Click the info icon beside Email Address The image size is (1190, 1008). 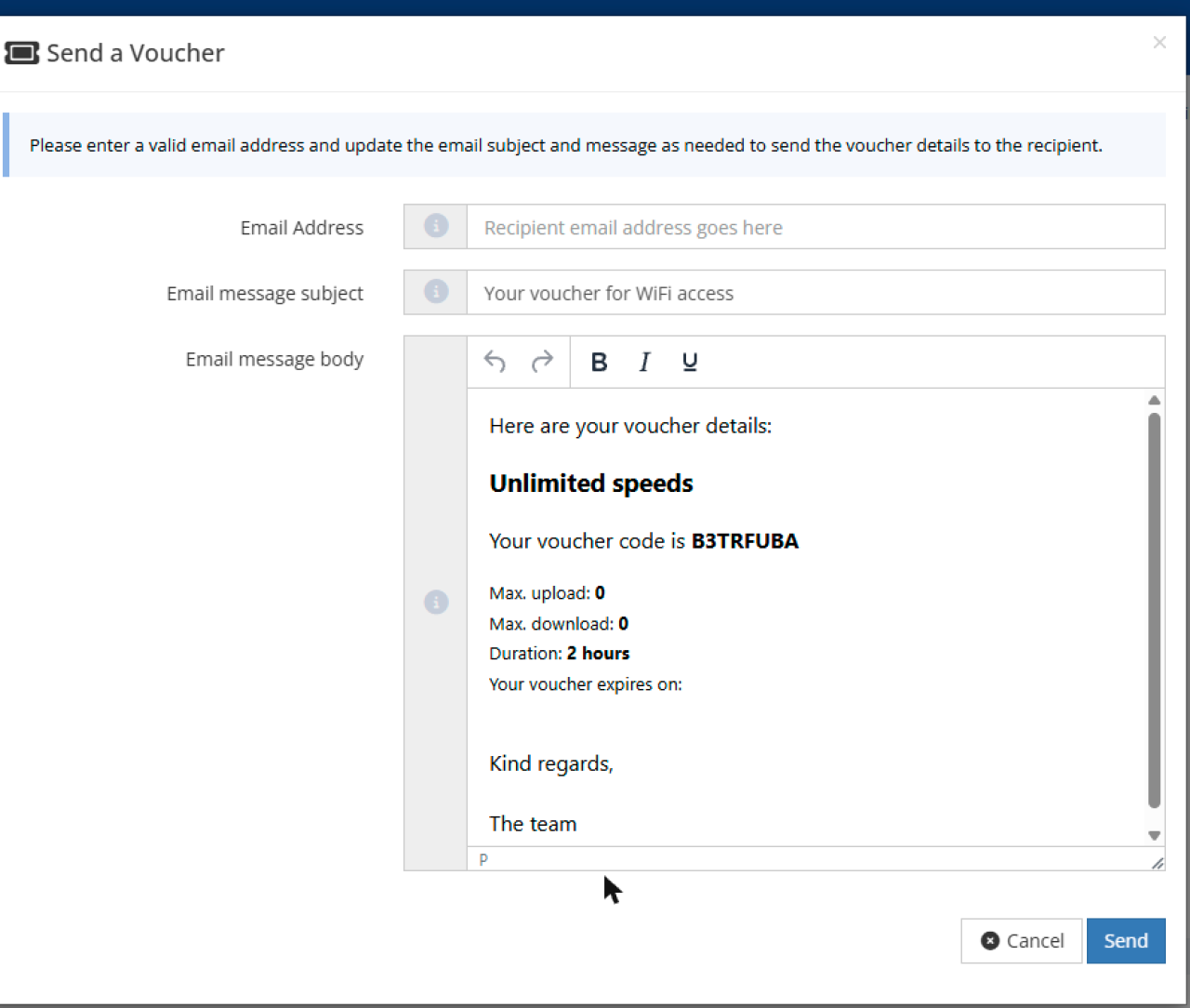(x=436, y=226)
